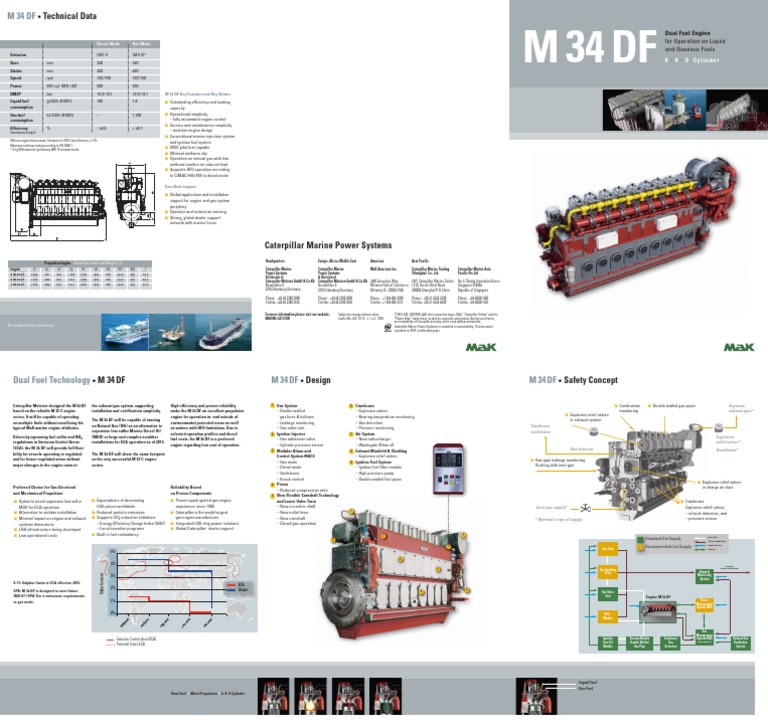Click the "Dual Fuel Engine" cover subtitle

pos(687,33)
